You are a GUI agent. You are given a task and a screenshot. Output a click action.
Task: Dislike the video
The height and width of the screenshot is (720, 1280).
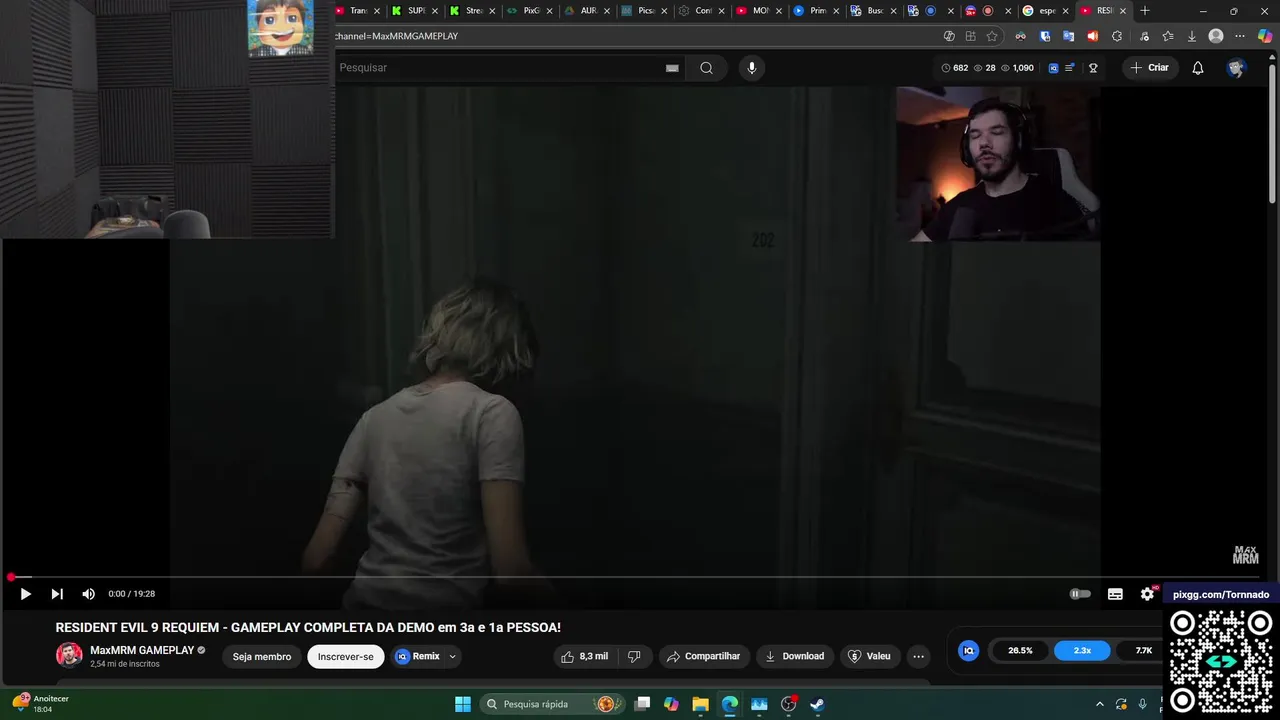click(x=634, y=657)
